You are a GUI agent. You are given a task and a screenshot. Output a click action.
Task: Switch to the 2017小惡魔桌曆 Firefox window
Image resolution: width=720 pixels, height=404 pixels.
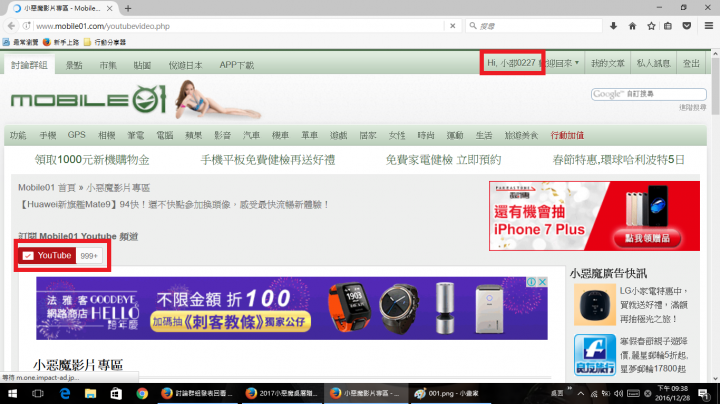(282, 393)
